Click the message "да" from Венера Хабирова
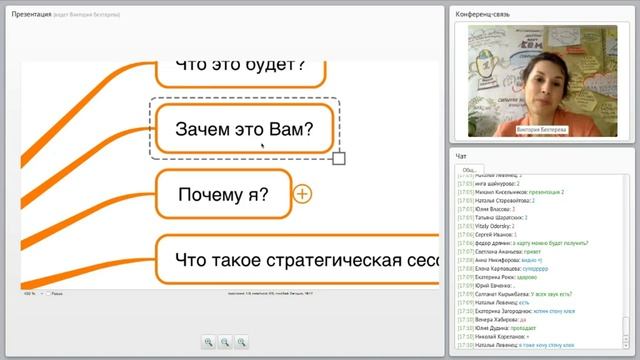Viewport: 640px width, 360px height. 523,320
